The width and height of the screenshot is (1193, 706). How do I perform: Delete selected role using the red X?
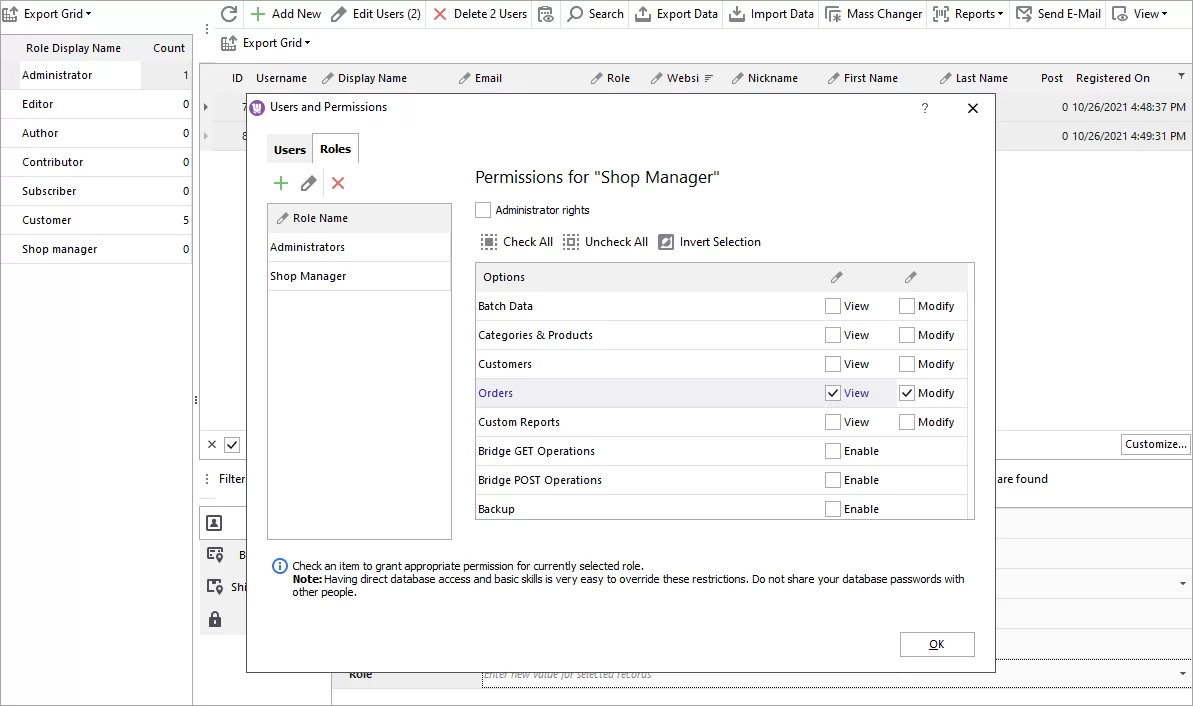coord(337,183)
